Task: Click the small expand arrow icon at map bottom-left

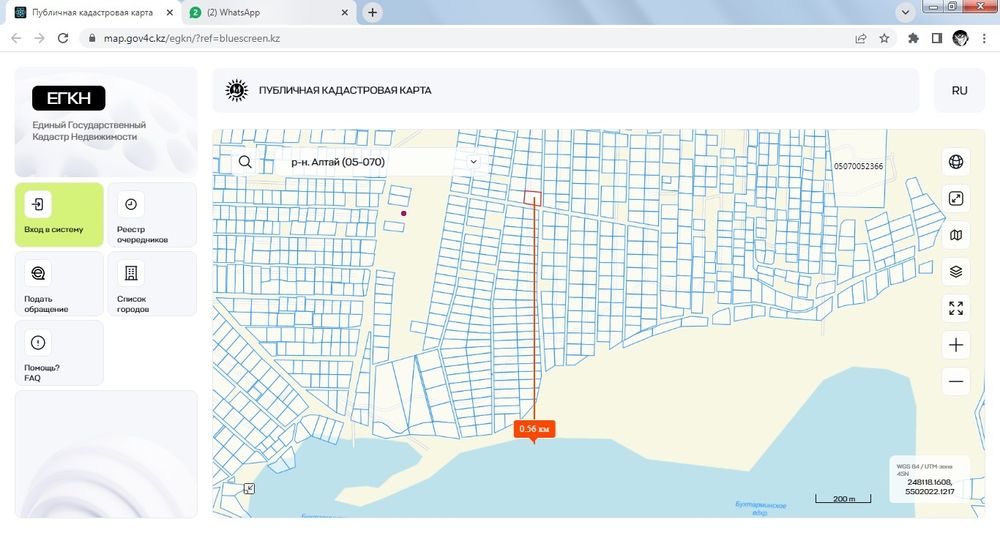Action: (249, 488)
